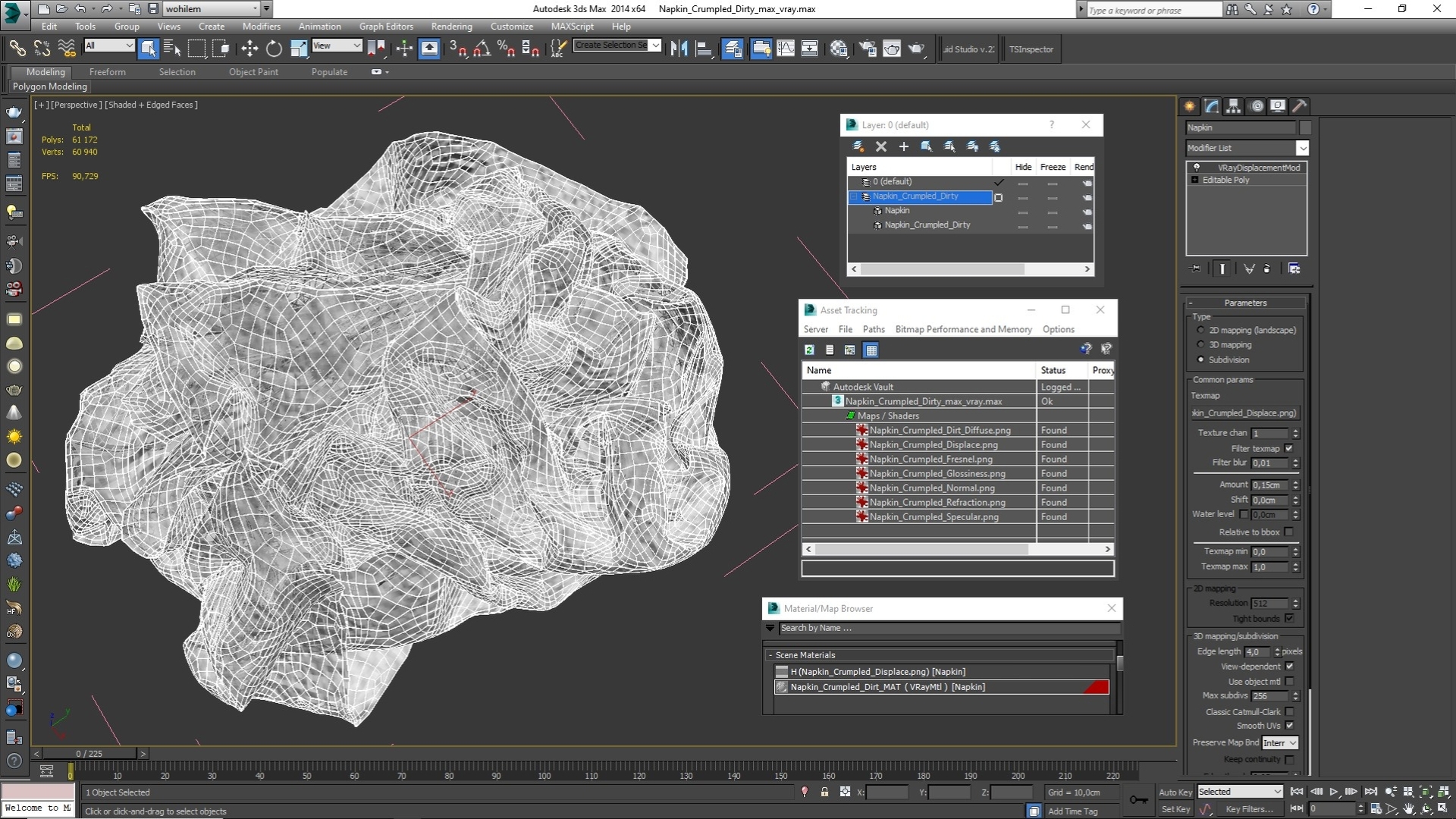Screen dimensions: 1456x819
Task: Open the Align tool
Action: [704, 49]
